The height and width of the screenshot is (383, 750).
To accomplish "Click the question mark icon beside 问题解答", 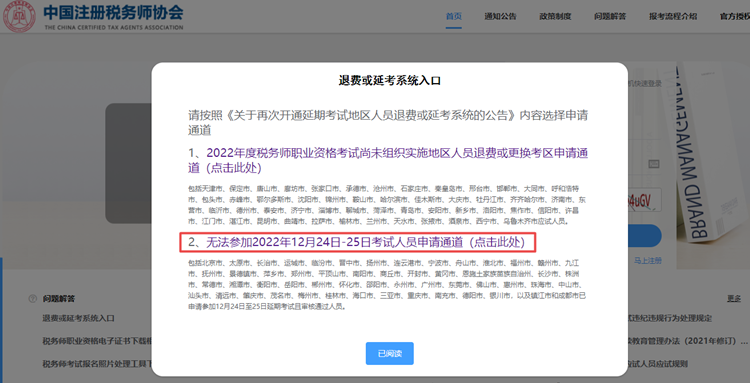I will 33,299.
